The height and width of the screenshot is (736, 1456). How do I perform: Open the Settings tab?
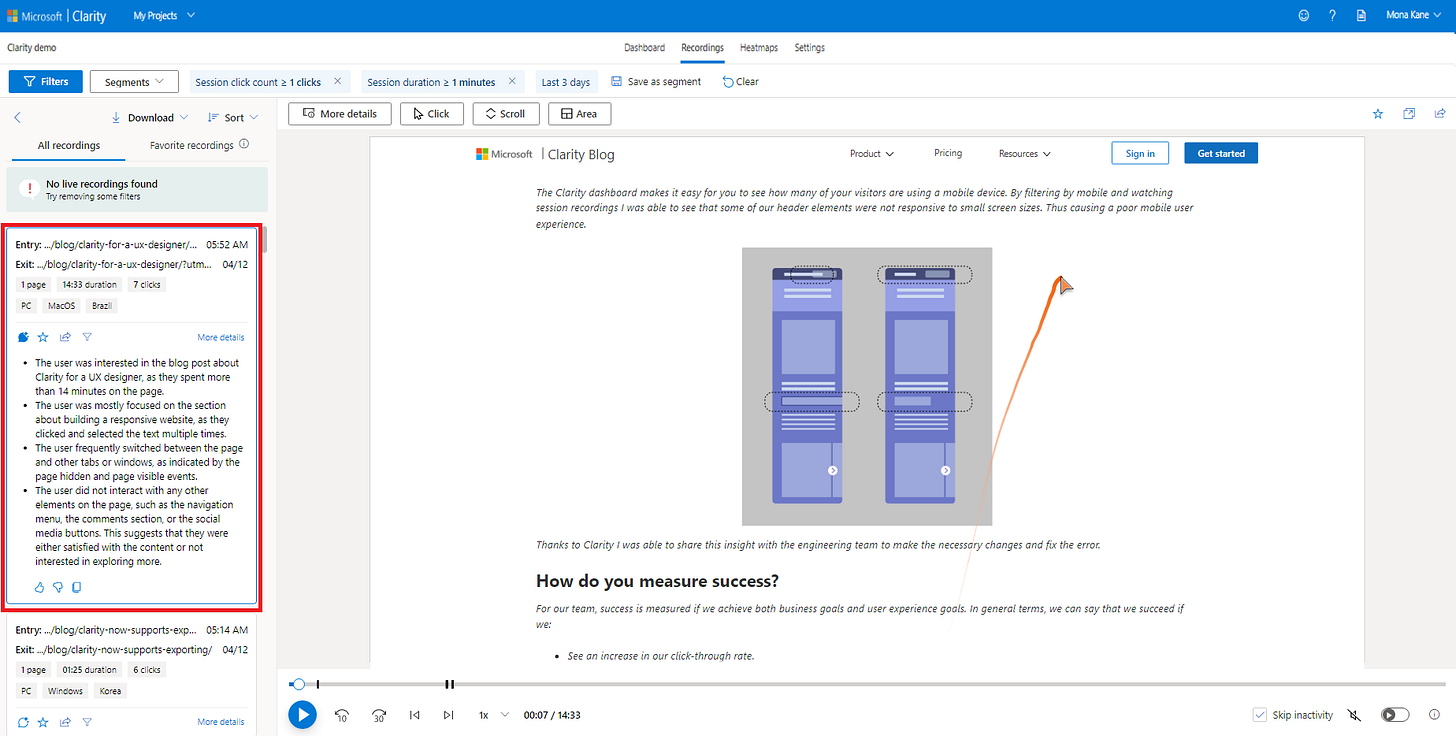click(810, 48)
